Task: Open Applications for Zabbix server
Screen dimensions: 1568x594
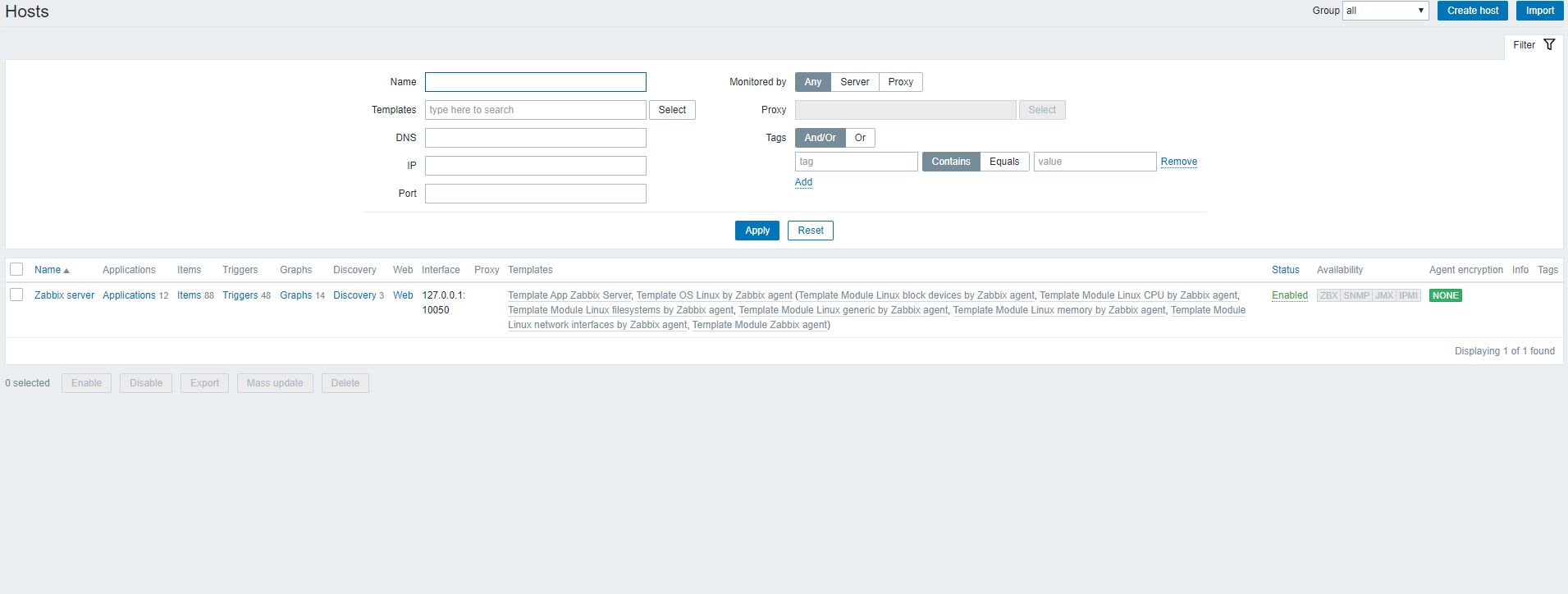Action: pyautogui.click(x=129, y=295)
